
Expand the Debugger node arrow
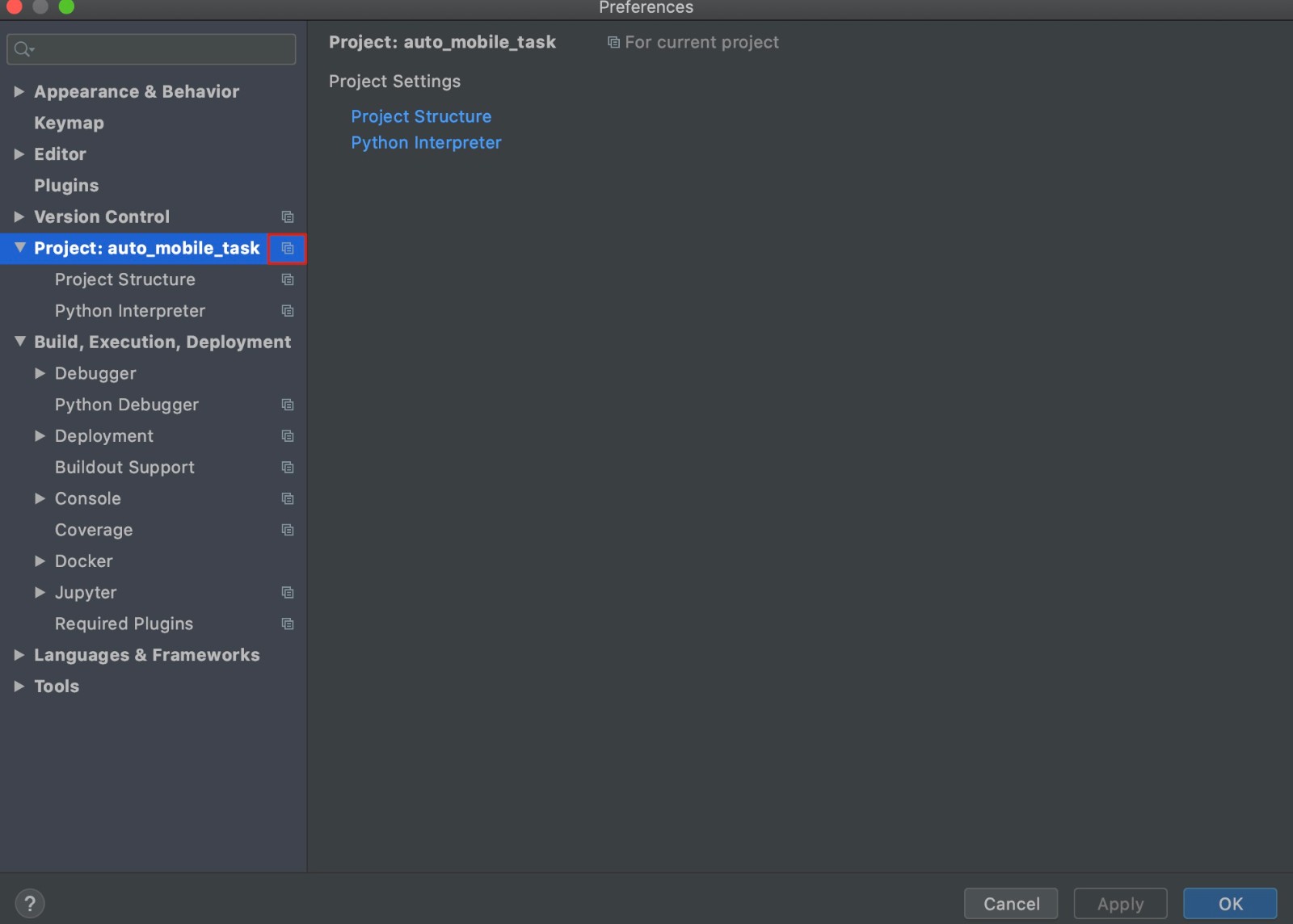tap(40, 373)
